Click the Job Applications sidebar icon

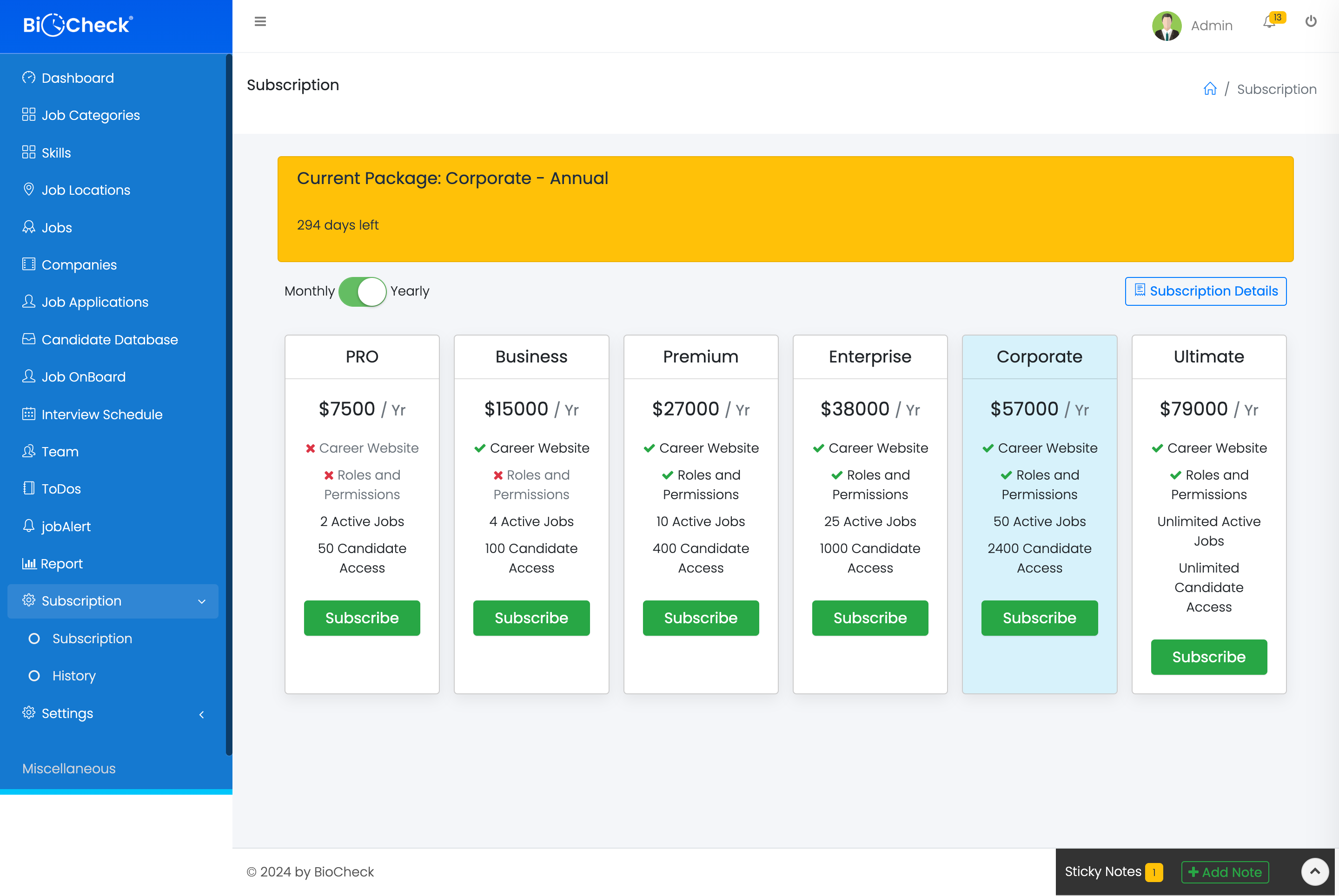[27, 302]
